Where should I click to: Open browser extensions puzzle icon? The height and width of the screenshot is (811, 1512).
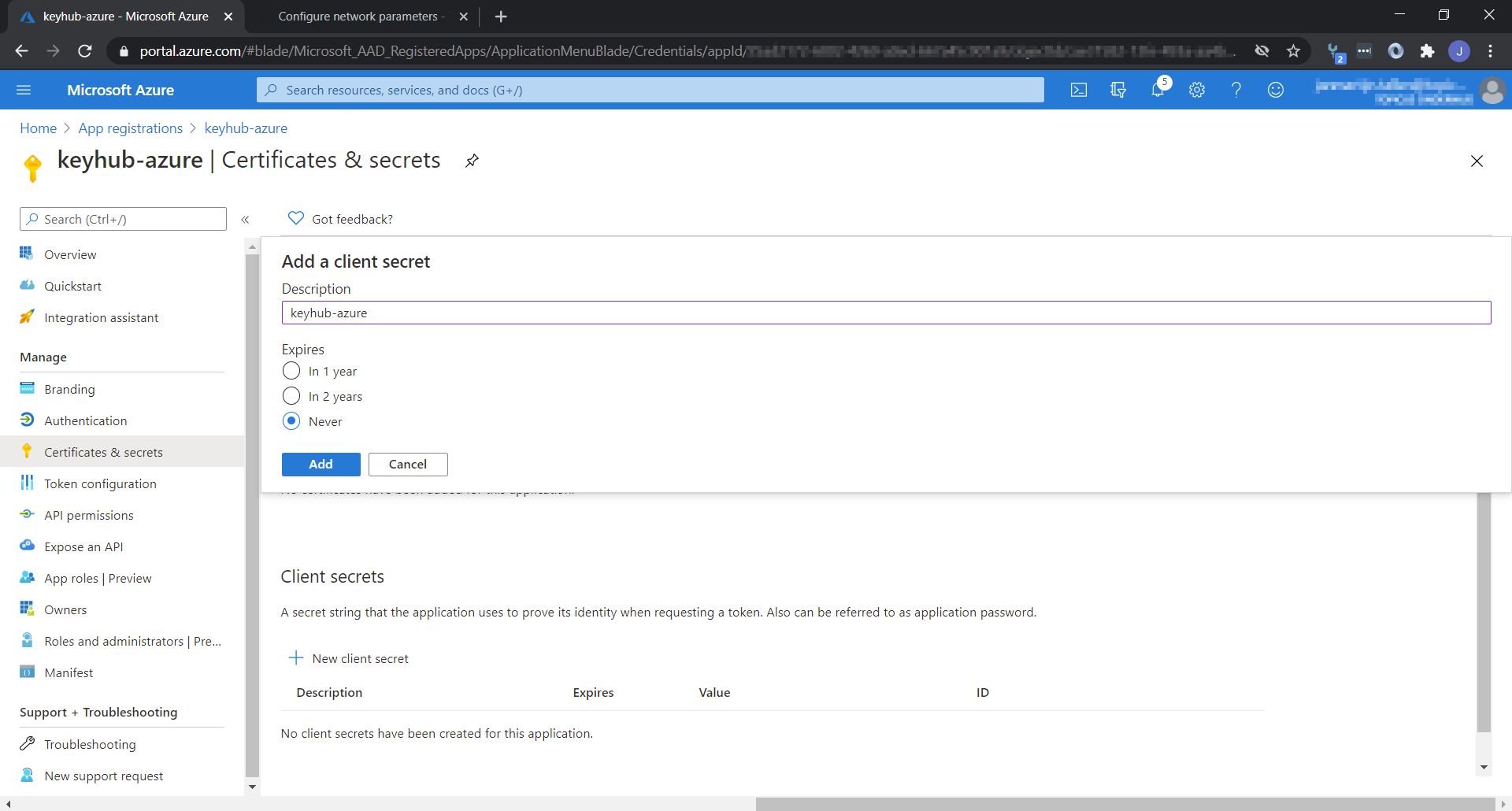point(1427,51)
